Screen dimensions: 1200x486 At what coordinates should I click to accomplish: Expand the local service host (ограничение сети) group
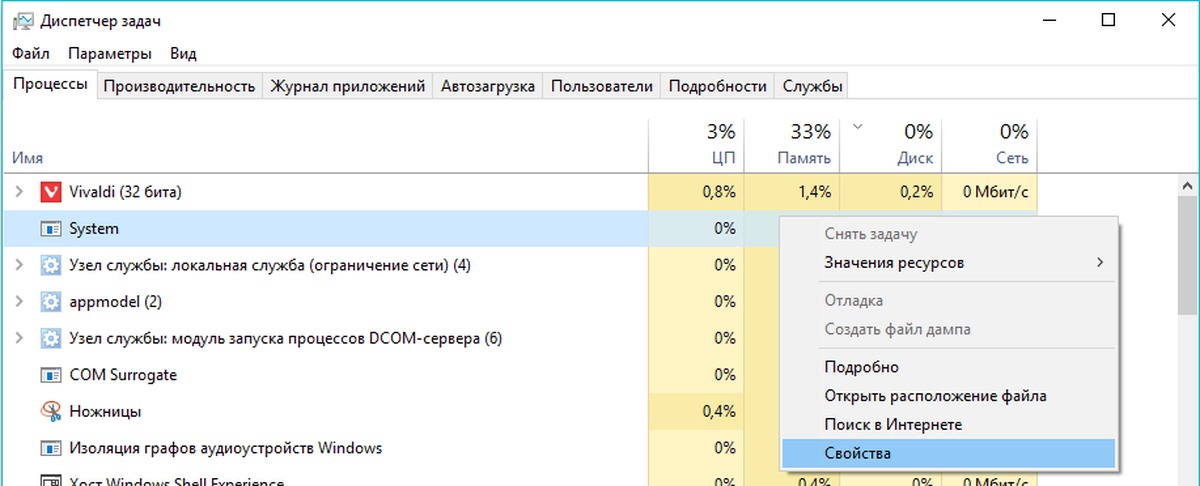(x=19, y=265)
